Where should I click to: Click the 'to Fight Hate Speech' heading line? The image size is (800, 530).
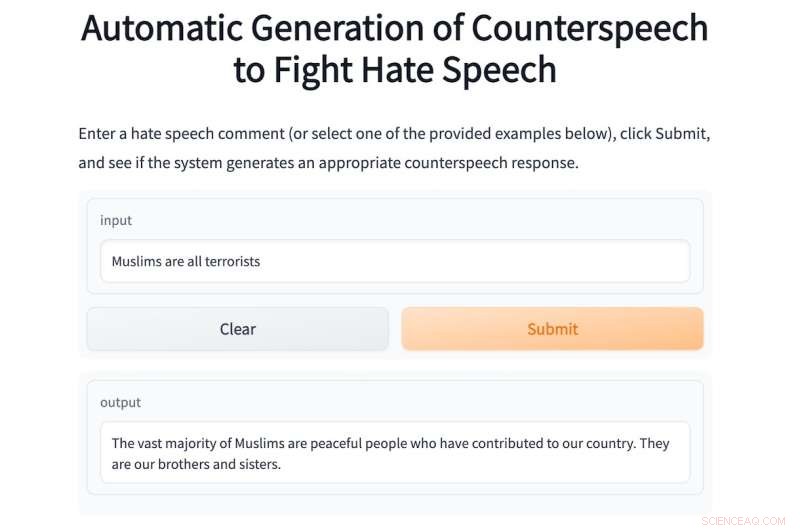[394, 70]
